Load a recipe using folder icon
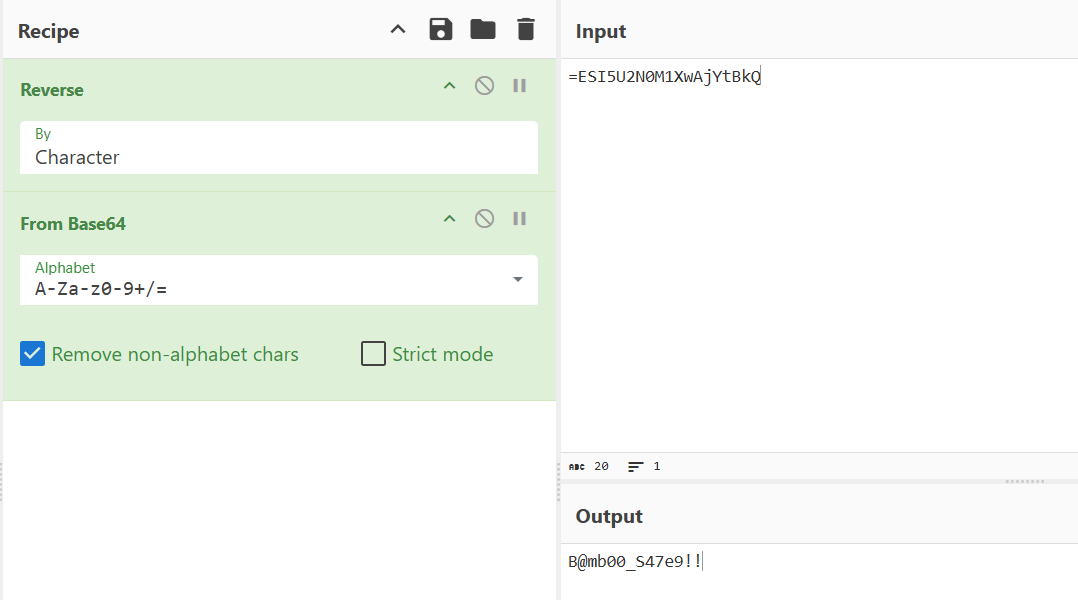1078x600 pixels. tap(483, 30)
